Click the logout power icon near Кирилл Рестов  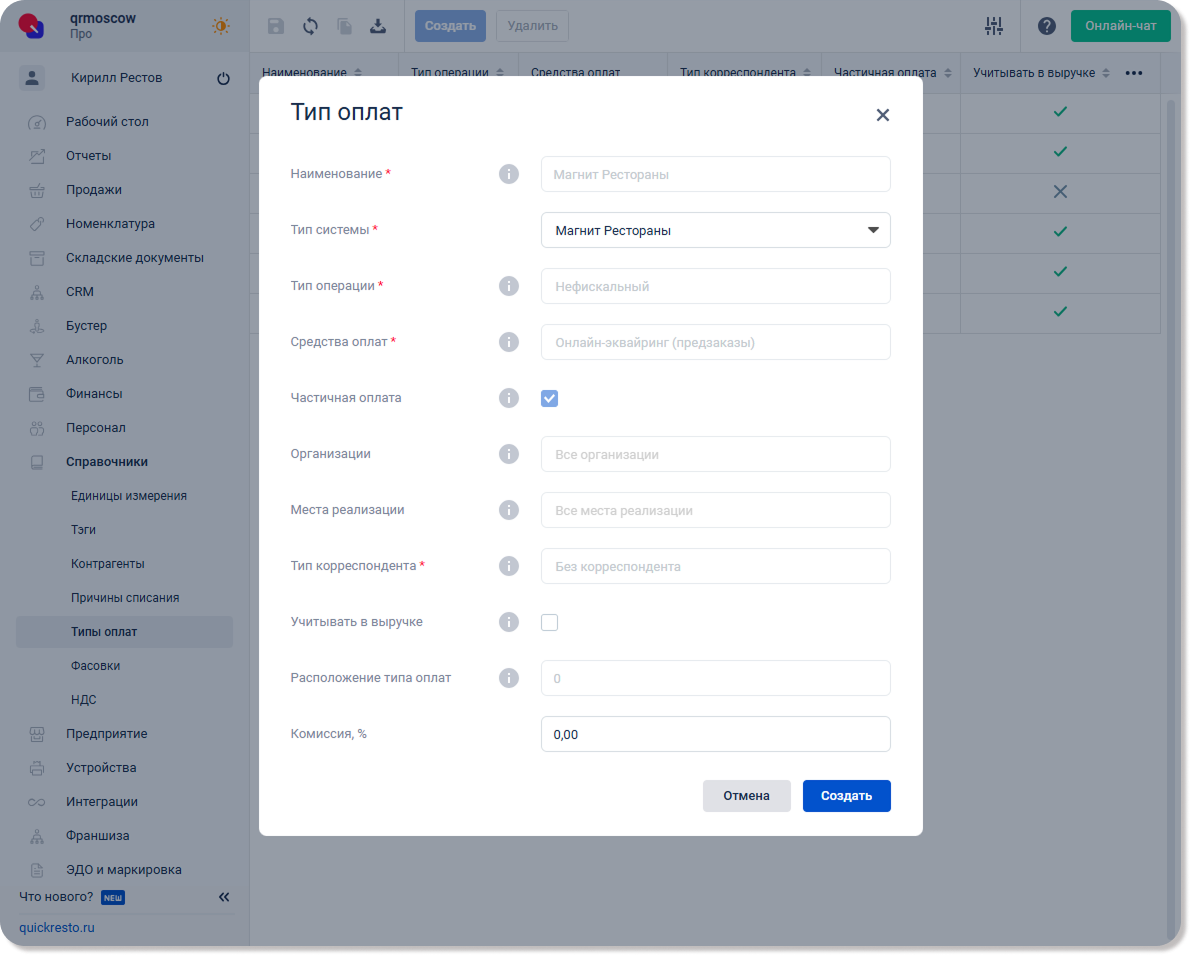pos(223,79)
